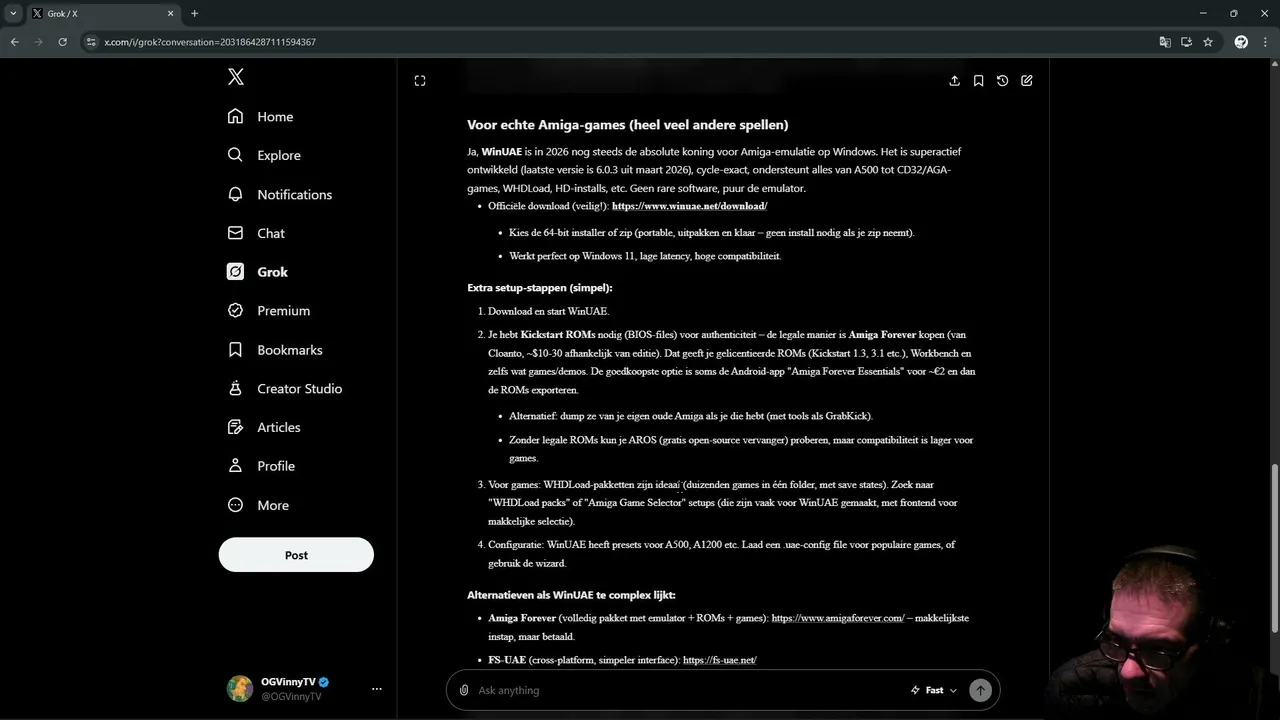Open Grok conversation history icon

[x=1002, y=81]
